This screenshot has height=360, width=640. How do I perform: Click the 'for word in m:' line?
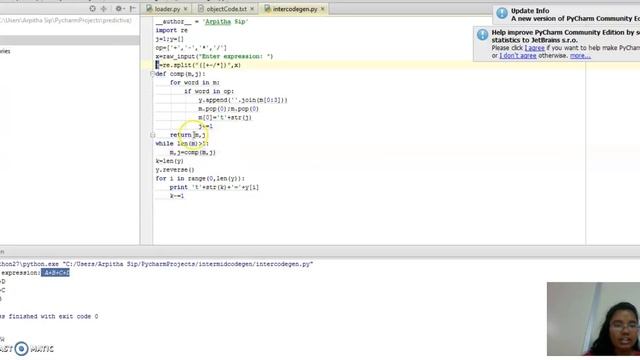[194, 82]
